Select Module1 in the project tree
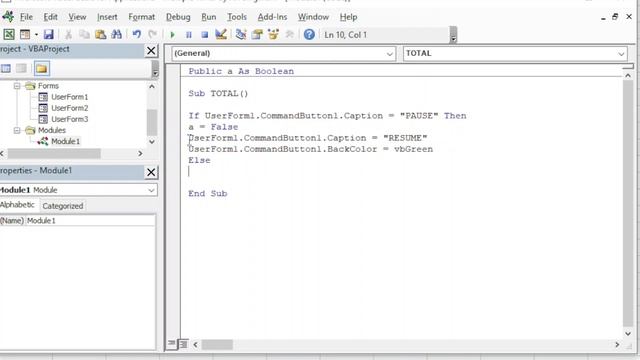This screenshot has width=640, height=360. coord(65,141)
